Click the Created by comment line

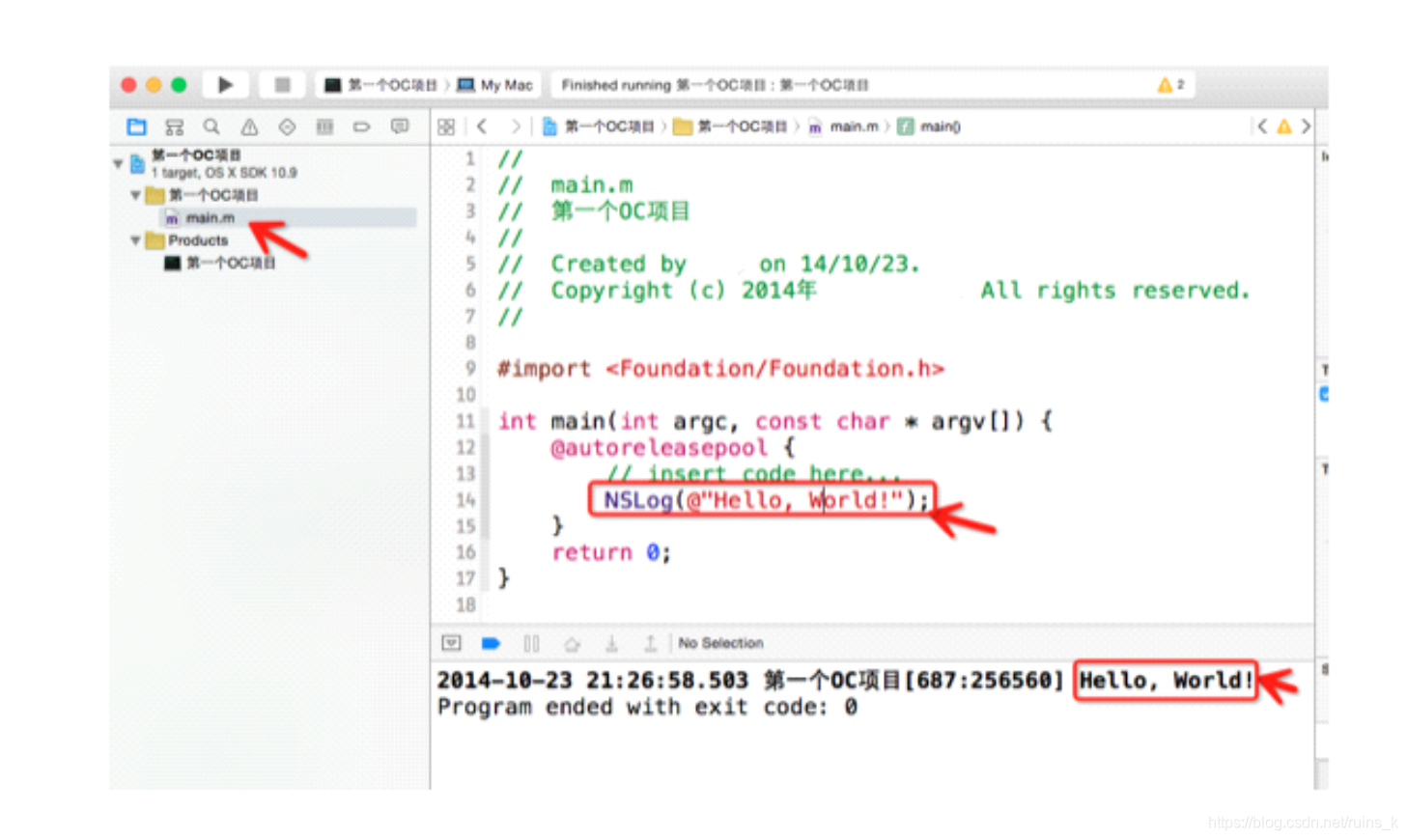(x=708, y=264)
